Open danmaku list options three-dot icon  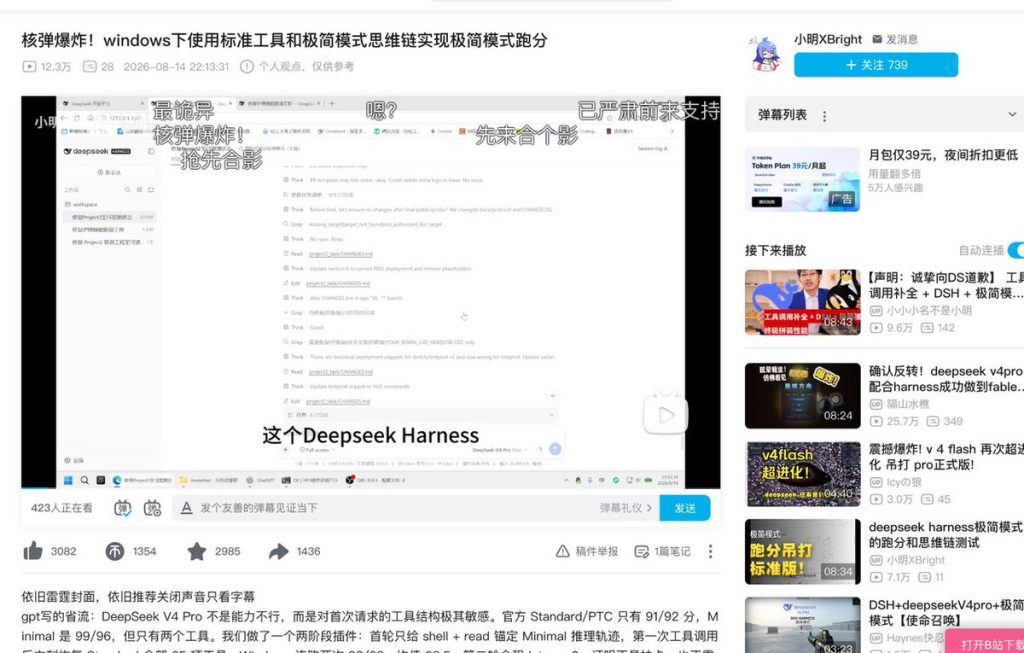click(824, 116)
